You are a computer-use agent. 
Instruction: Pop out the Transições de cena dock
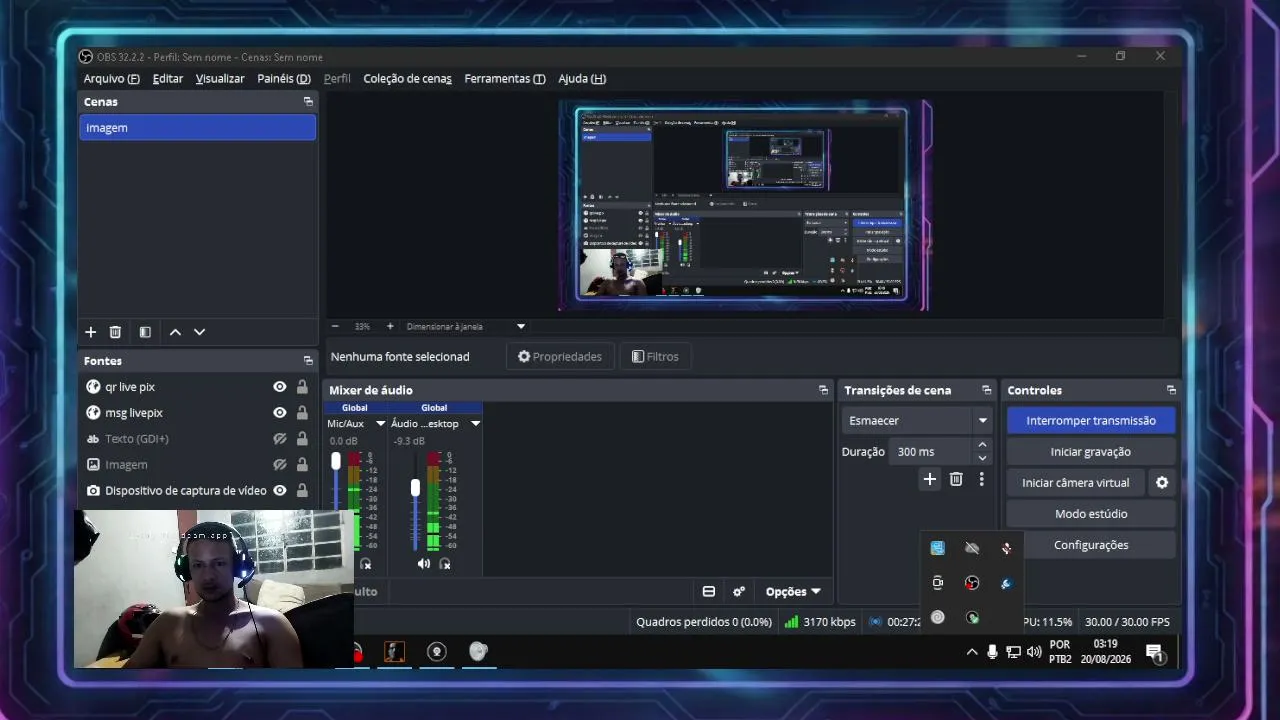click(986, 390)
